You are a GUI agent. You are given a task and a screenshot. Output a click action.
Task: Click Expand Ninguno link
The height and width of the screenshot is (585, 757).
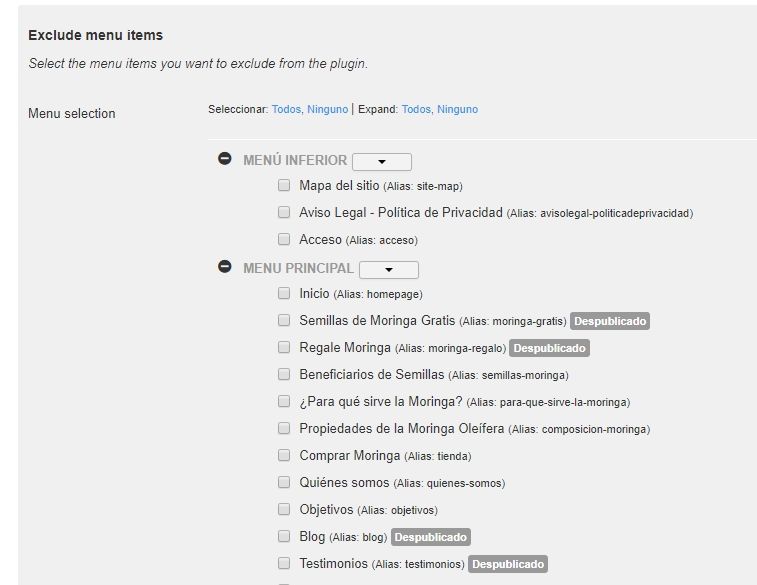(457, 110)
